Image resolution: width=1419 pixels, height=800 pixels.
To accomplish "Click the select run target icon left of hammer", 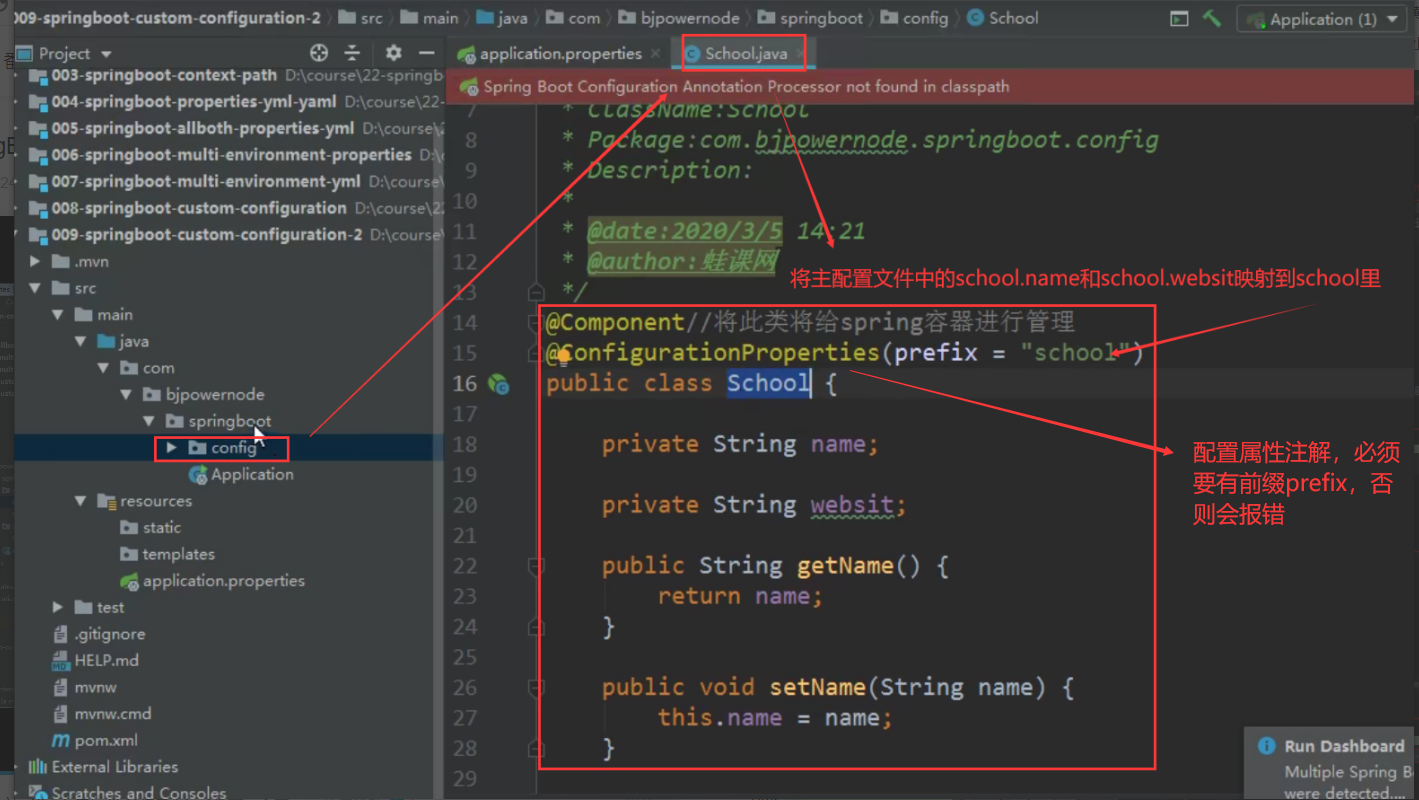I will [x=1180, y=18].
